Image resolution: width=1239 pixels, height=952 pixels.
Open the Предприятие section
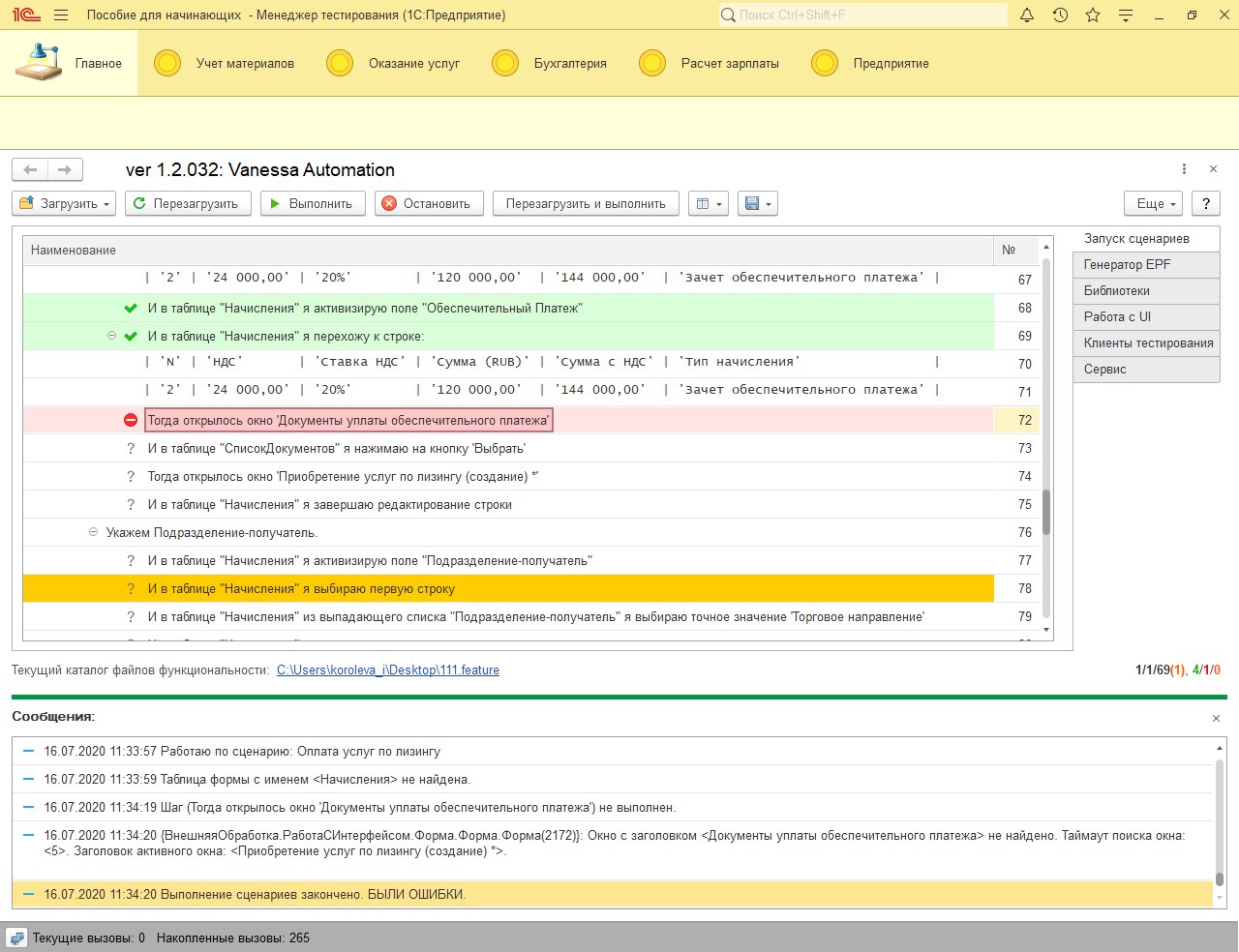(870, 63)
